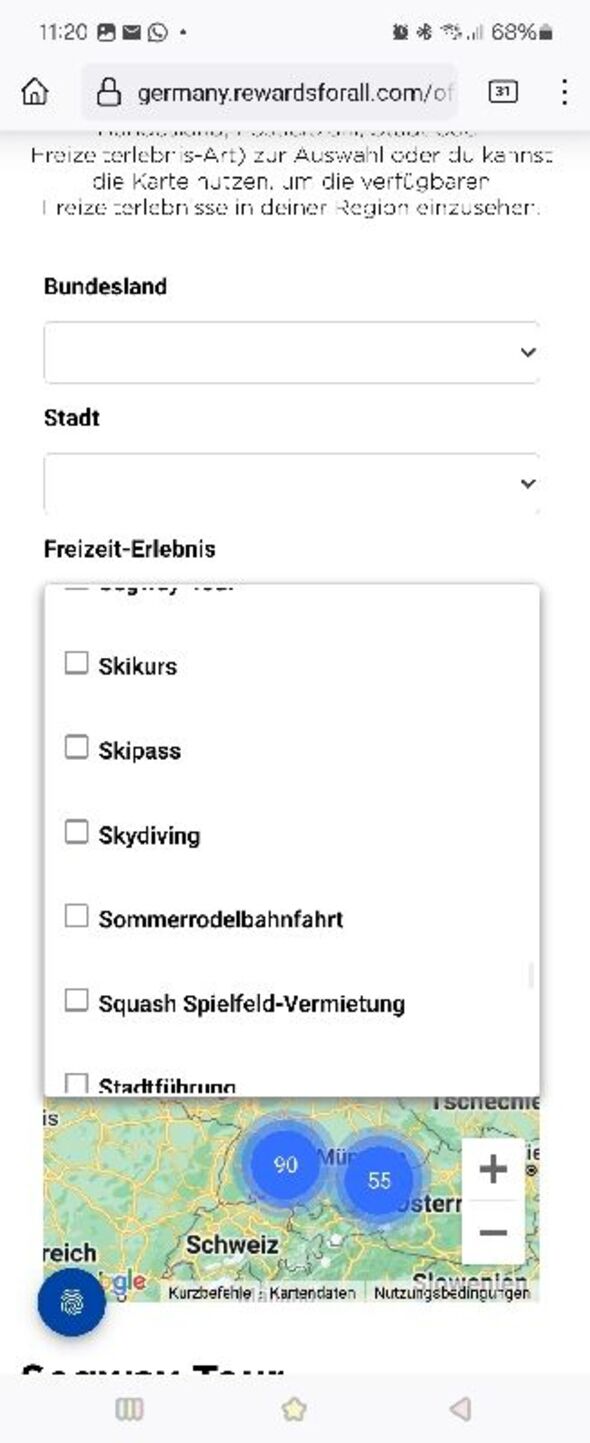
Task: Tap the Android back navigation button
Action: click(460, 1409)
